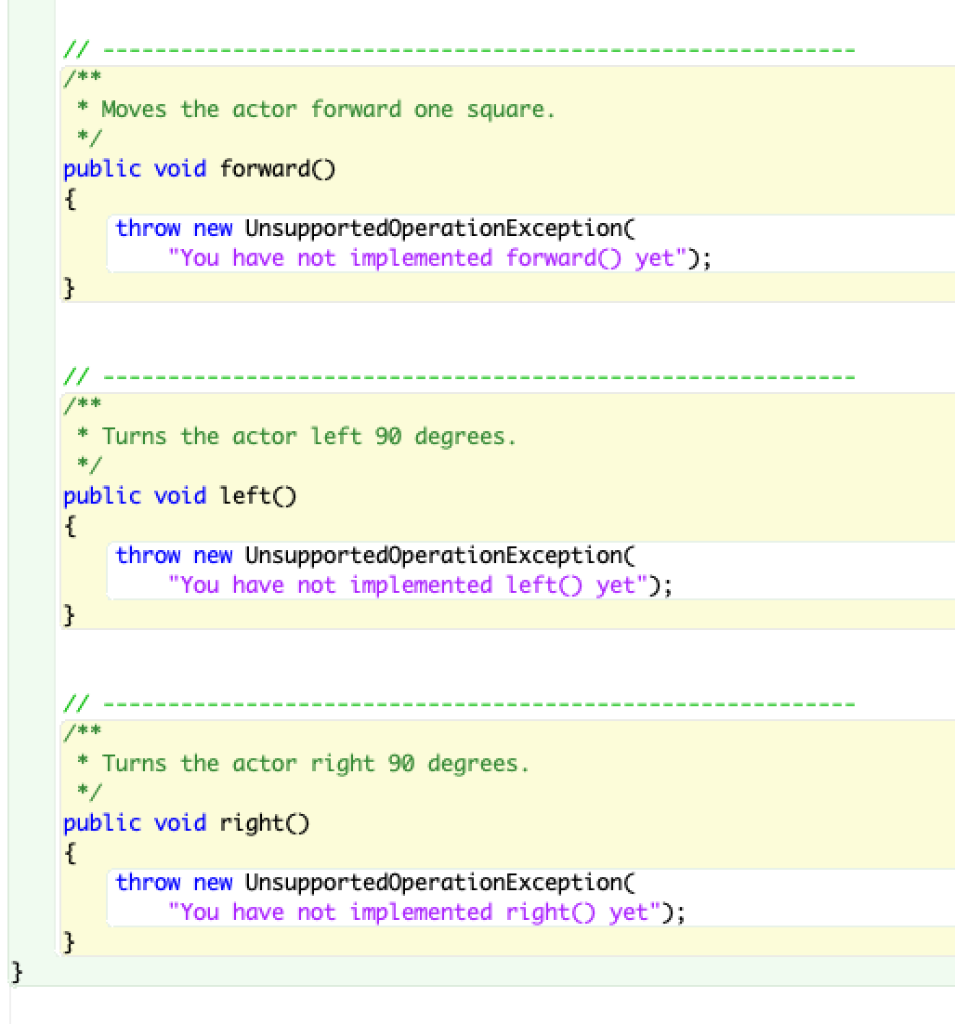Click the throw statement line inside forward()
The image size is (955, 1024).
pos(375,229)
